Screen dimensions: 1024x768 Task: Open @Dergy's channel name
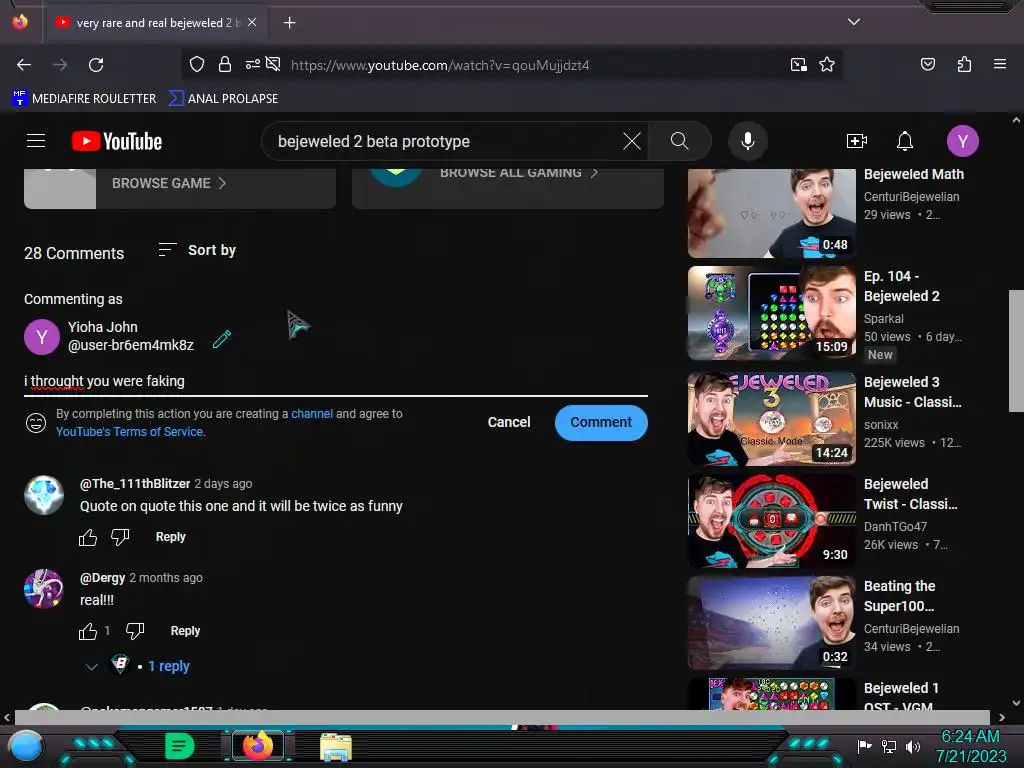pos(102,578)
